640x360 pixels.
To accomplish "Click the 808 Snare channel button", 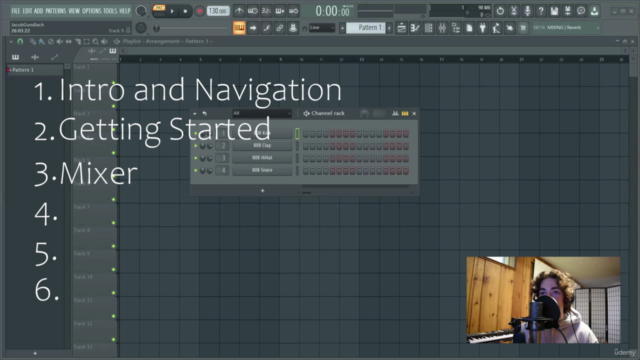I will click(262, 170).
